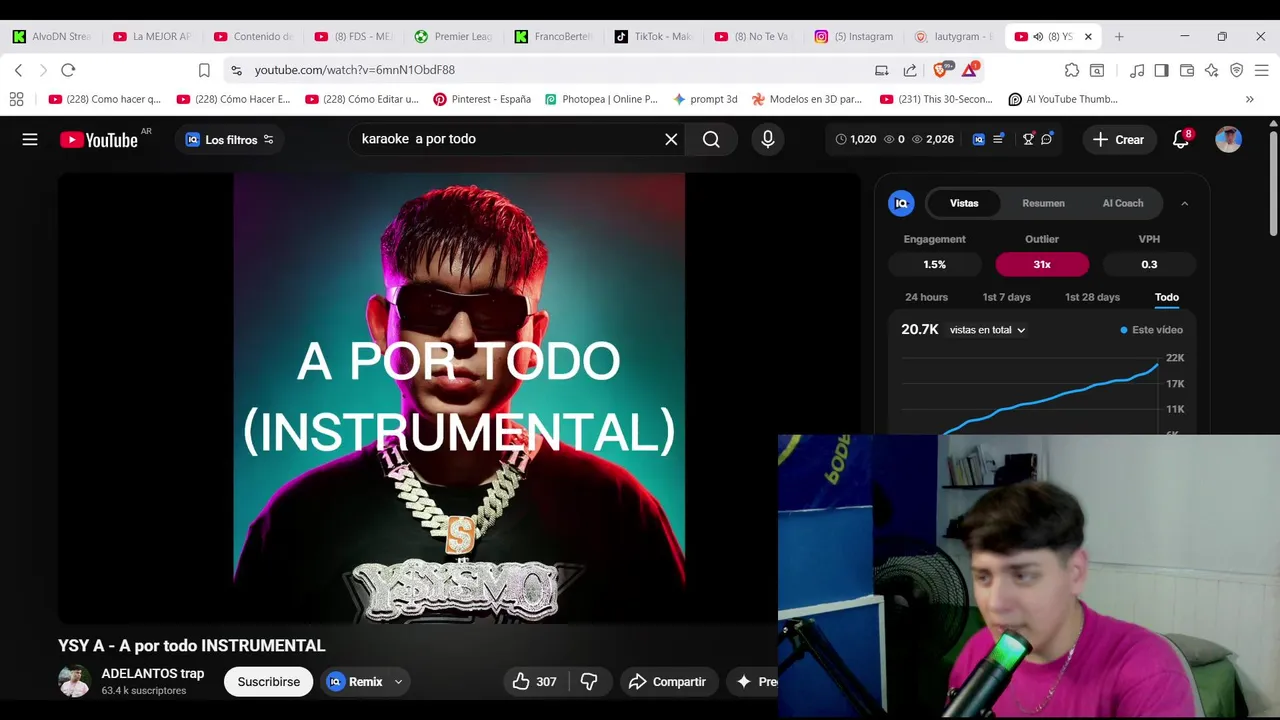
Task: Click the browser address bar URL
Action: 354,70
